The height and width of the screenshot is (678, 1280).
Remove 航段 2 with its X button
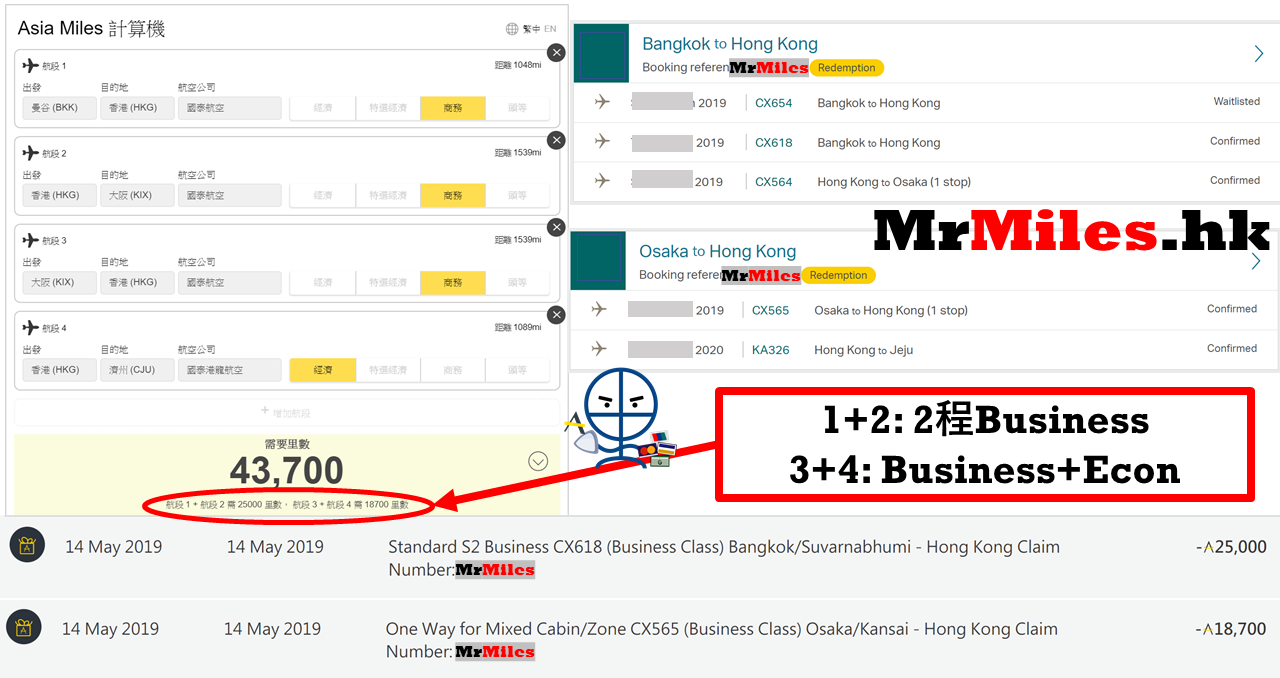click(x=556, y=140)
